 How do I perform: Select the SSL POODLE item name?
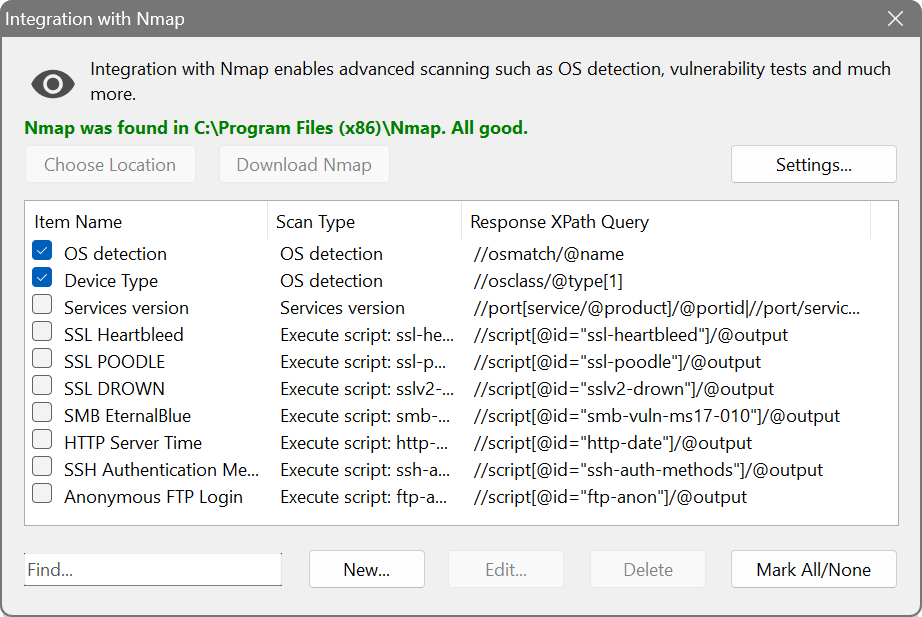[115, 362]
